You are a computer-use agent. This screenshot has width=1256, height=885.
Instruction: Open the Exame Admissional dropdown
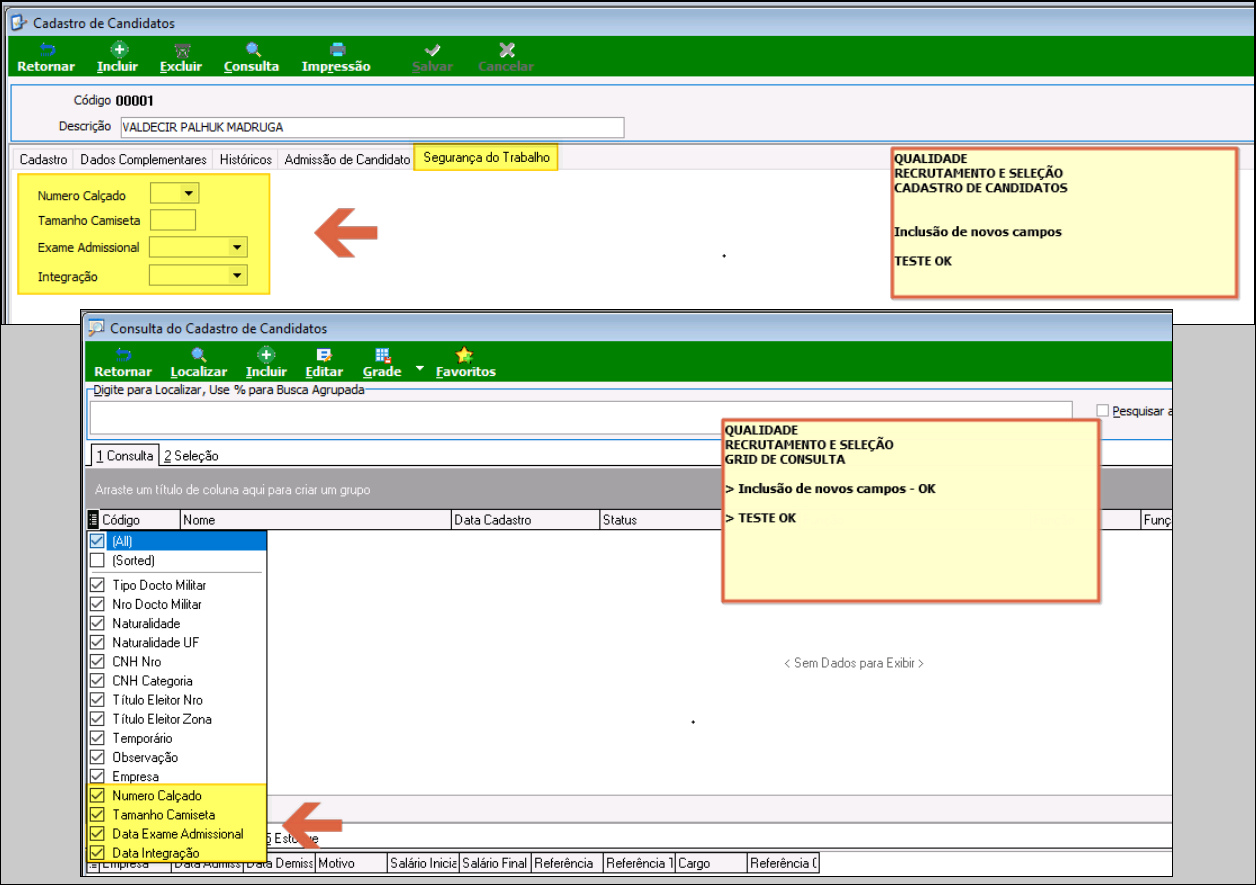coord(236,247)
